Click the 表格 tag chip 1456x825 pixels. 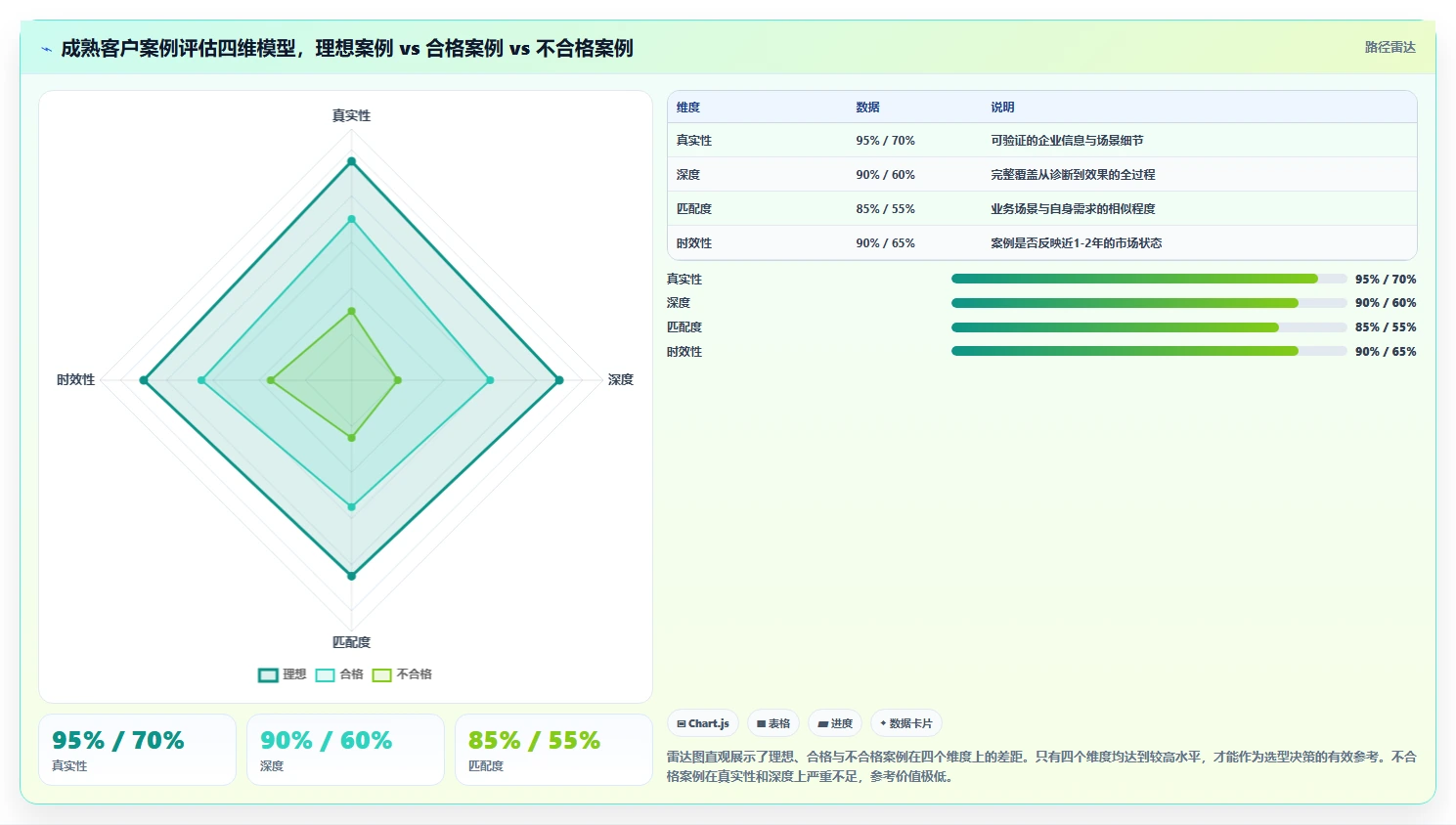coord(773,723)
